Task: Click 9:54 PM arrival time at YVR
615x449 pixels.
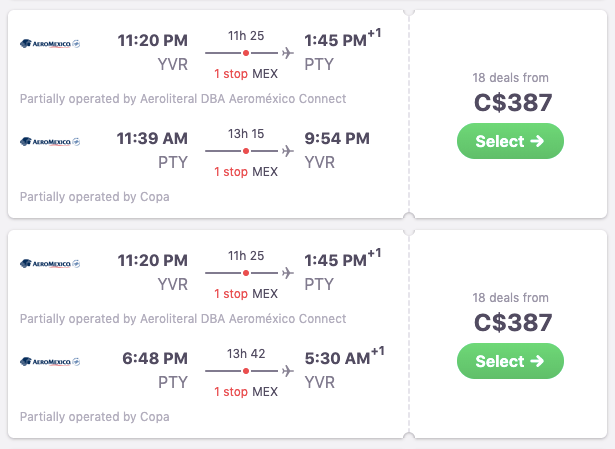Action: (x=337, y=138)
